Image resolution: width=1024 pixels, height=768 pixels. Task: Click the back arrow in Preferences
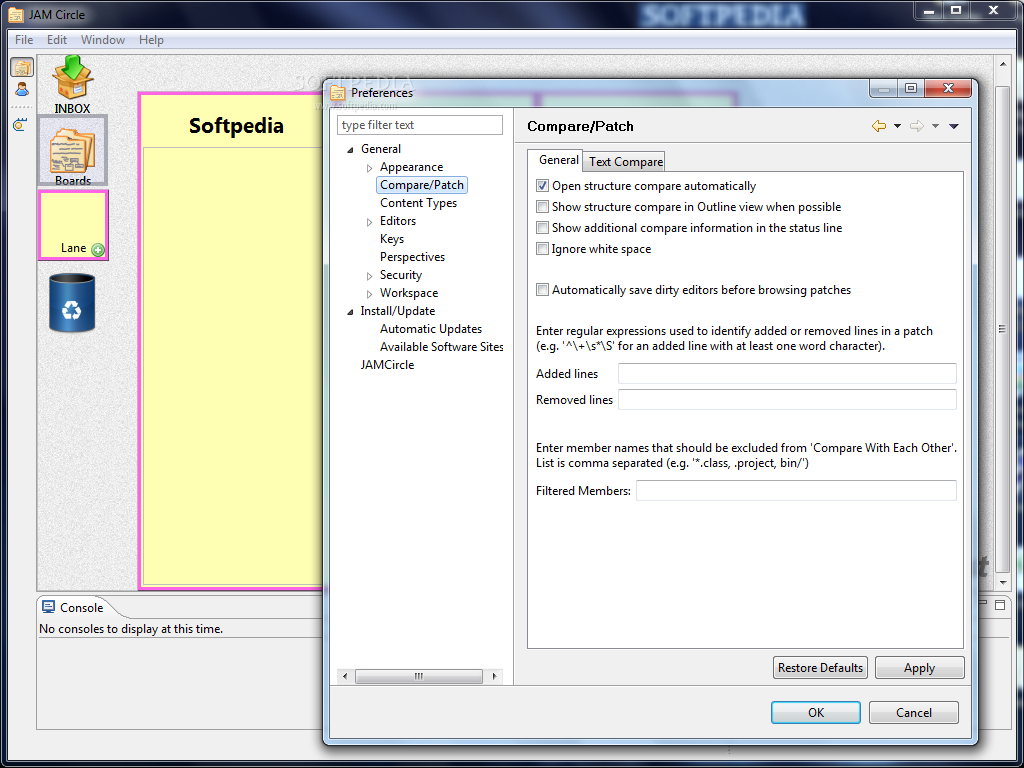[x=879, y=126]
